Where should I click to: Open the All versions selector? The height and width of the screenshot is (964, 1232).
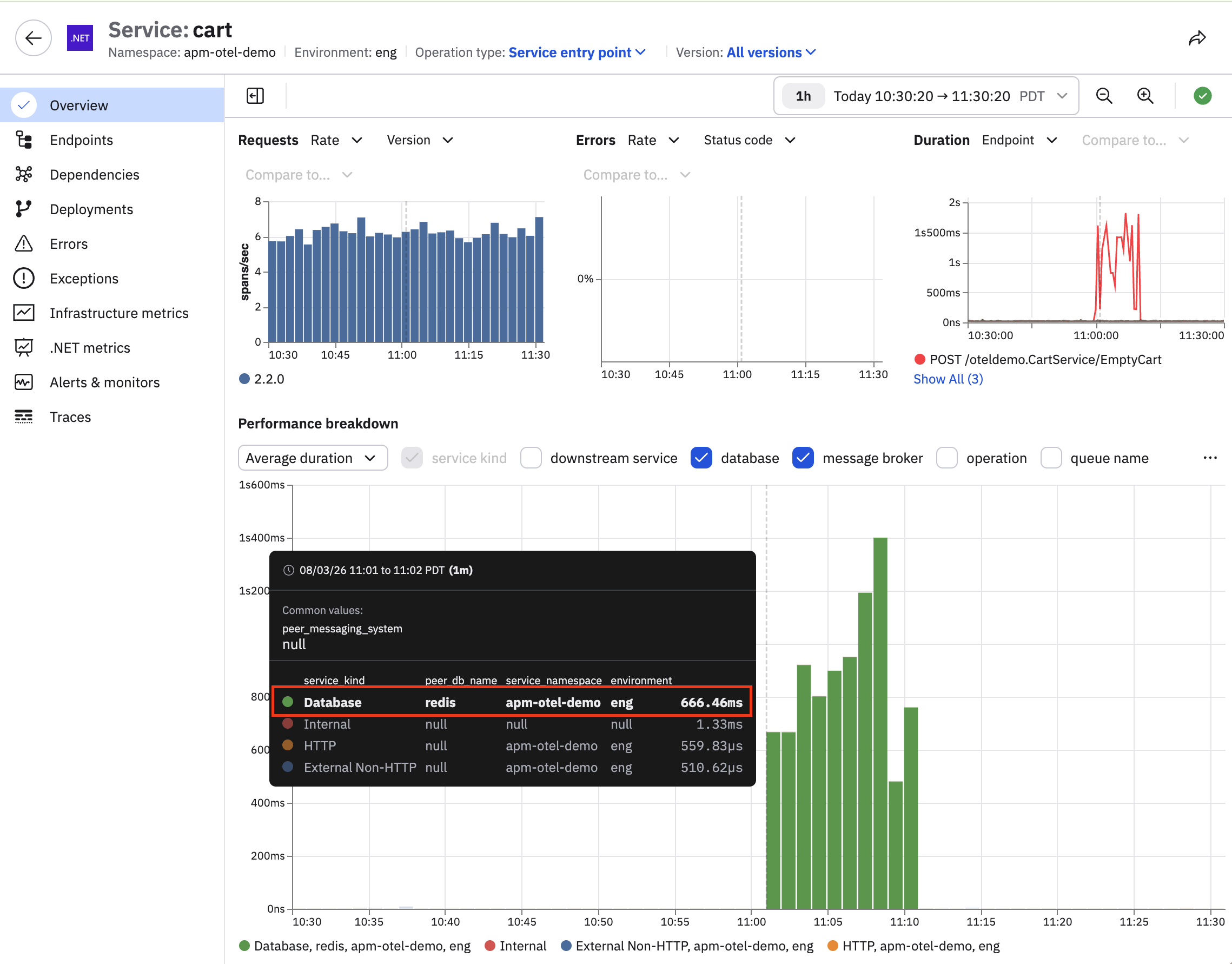click(x=771, y=52)
